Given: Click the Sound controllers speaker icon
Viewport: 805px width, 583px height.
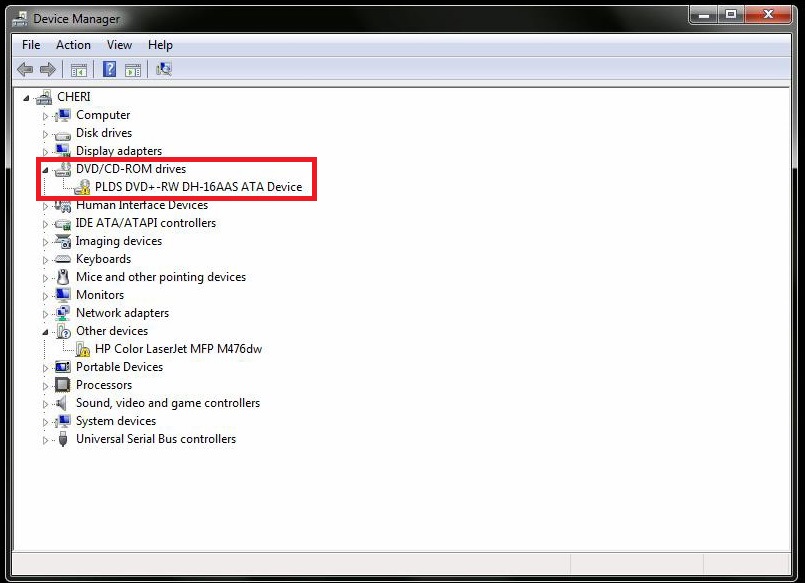Looking at the screenshot, I should point(62,403).
